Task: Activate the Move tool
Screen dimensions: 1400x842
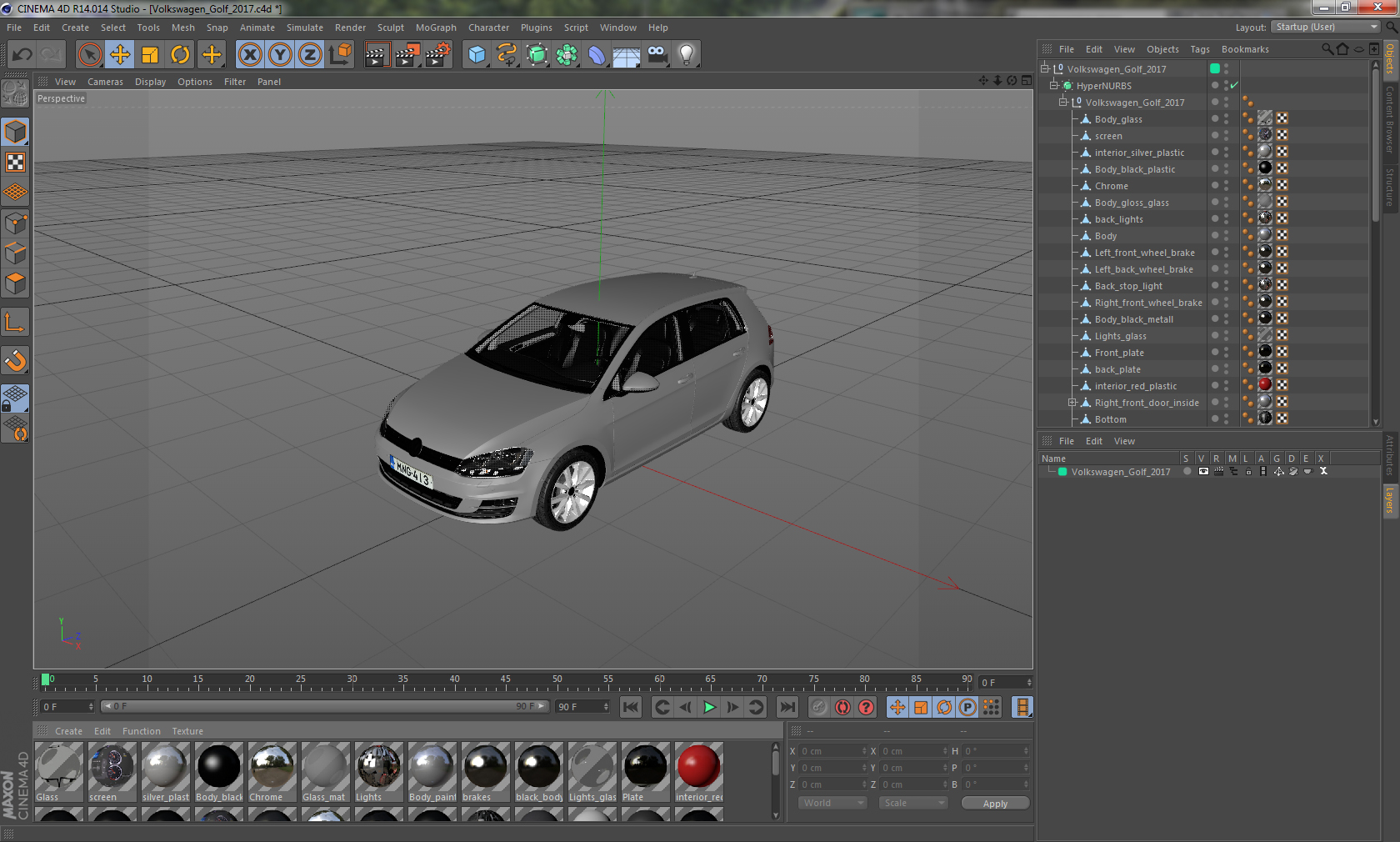Action: pos(120,55)
